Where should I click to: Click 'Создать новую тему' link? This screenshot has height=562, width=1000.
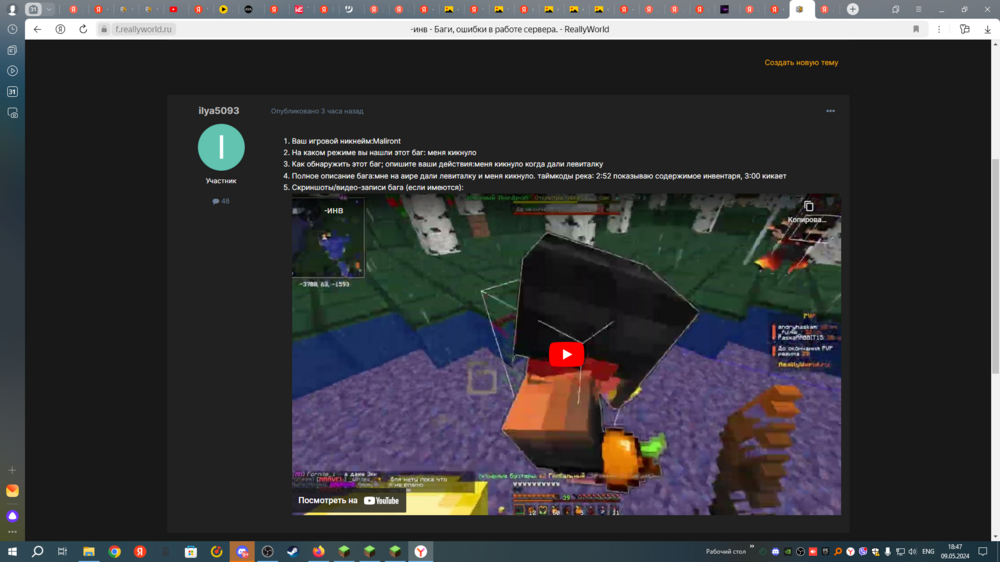[x=801, y=63]
